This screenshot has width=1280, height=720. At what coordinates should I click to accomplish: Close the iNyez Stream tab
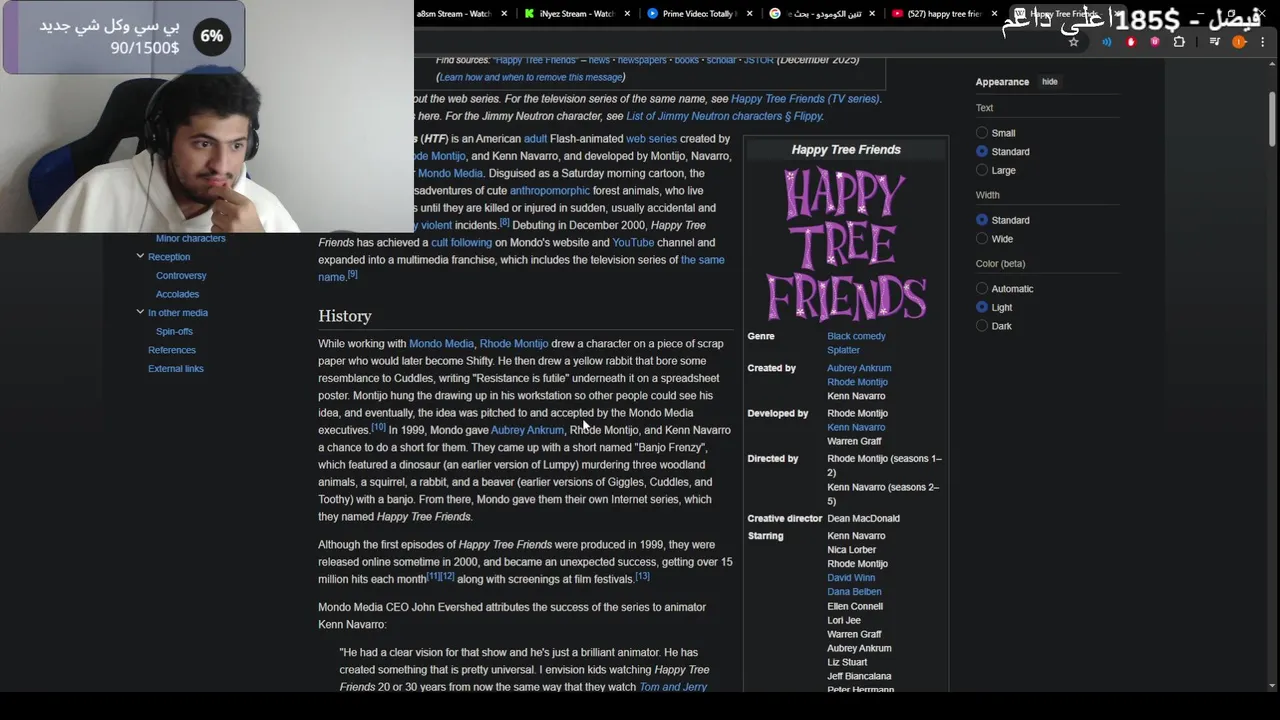[626, 14]
